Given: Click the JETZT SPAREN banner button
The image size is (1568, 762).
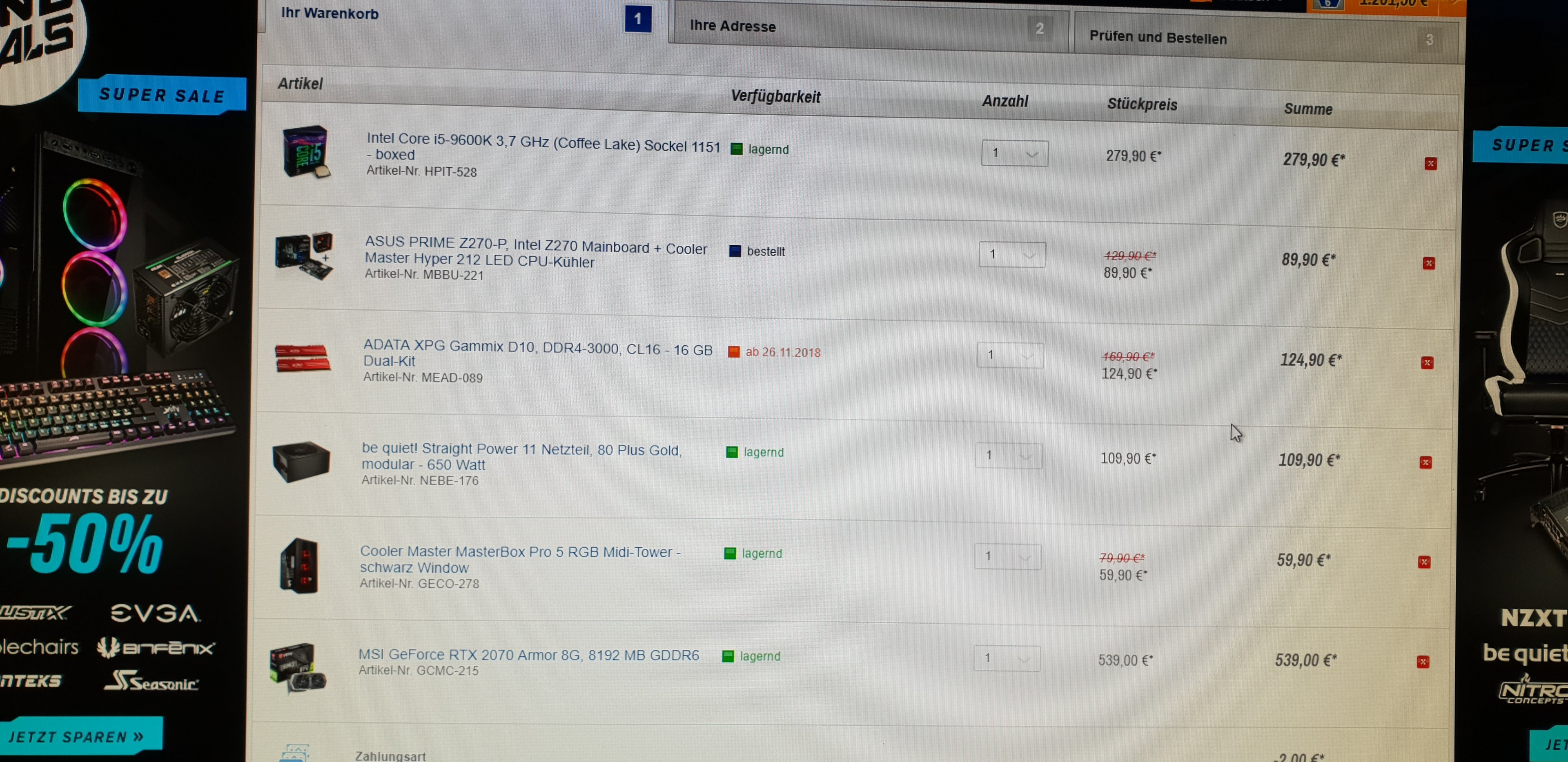Looking at the screenshot, I should tap(79, 736).
